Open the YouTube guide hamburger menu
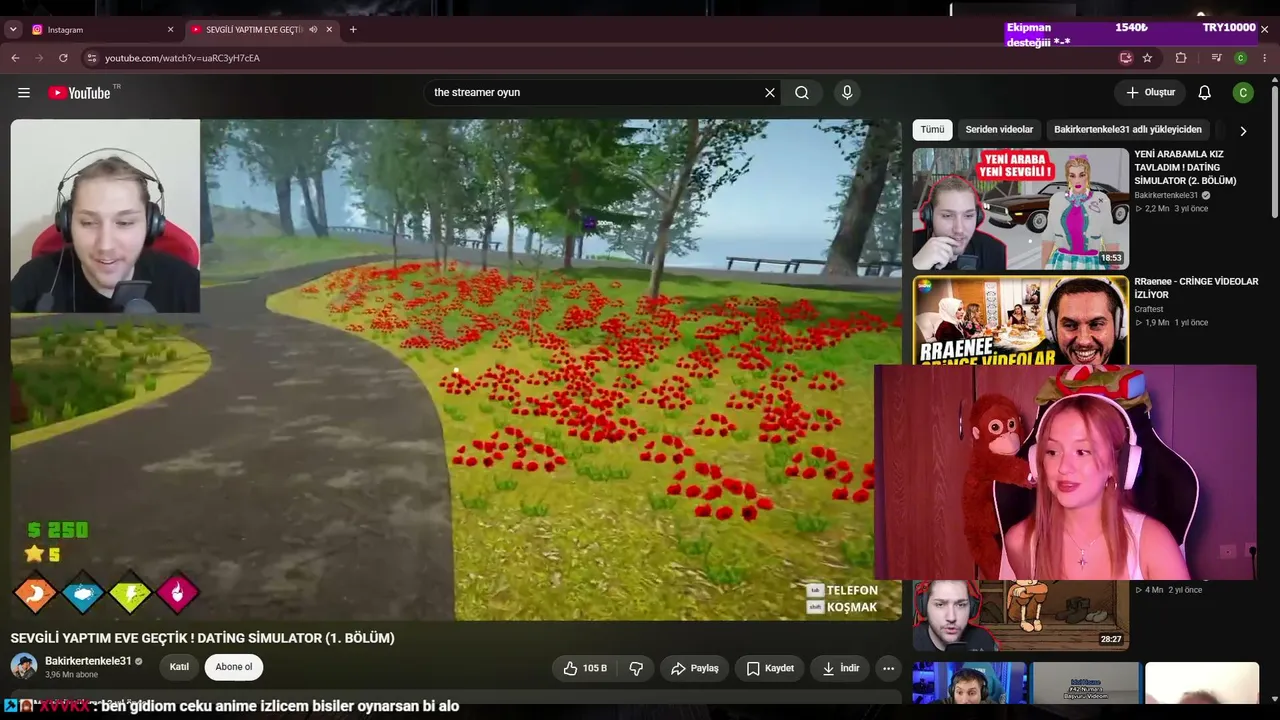The image size is (1280, 720). point(24,93)
